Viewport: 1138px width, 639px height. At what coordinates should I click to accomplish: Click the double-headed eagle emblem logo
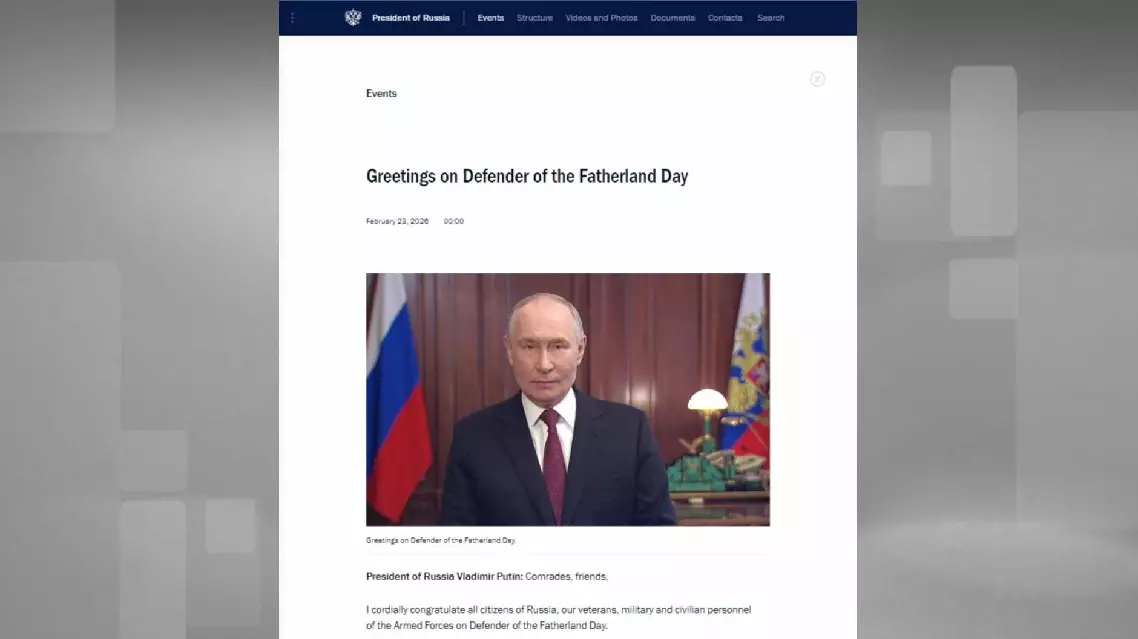[352, 18]
